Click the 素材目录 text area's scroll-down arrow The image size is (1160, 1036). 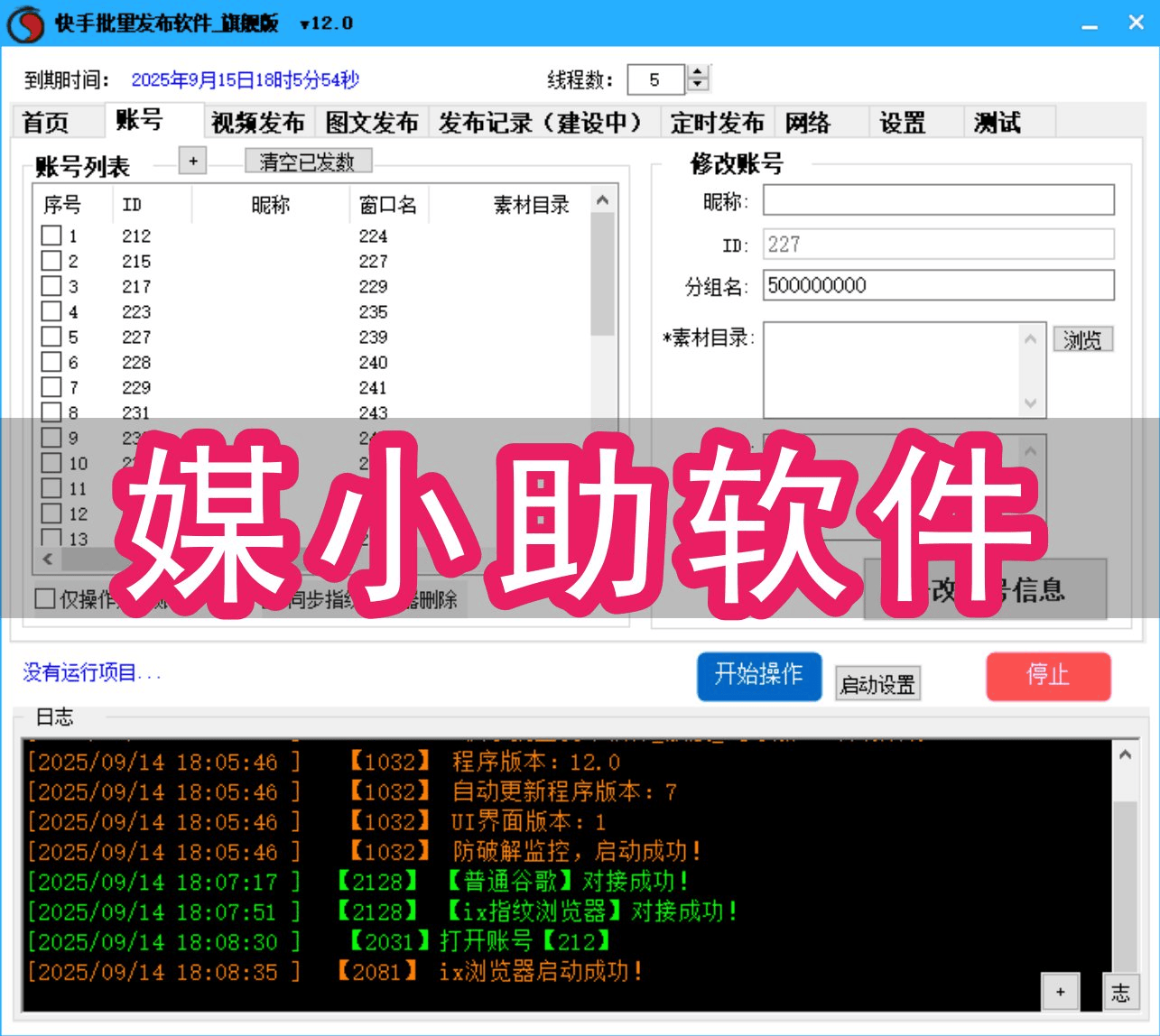[1031, 404]
